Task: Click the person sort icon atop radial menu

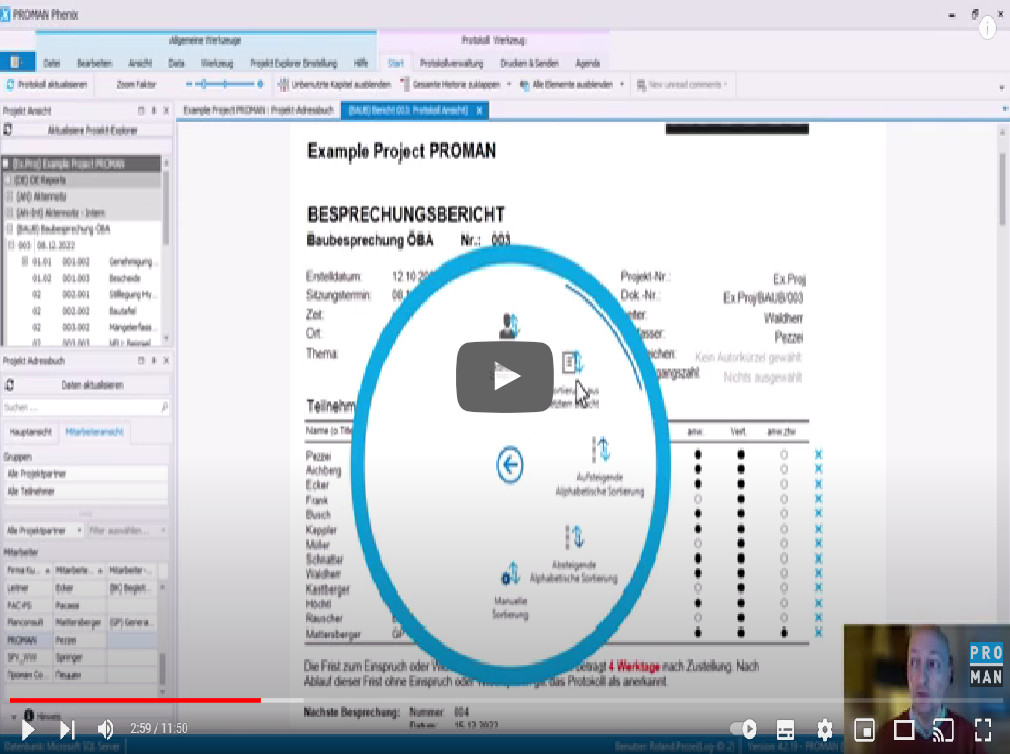Action: (x=509, y=325)
